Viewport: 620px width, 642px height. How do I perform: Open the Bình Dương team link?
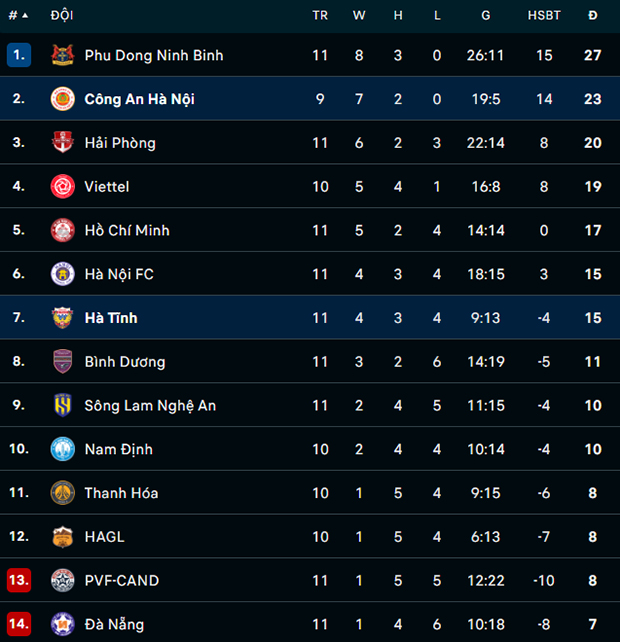(124, 362)
